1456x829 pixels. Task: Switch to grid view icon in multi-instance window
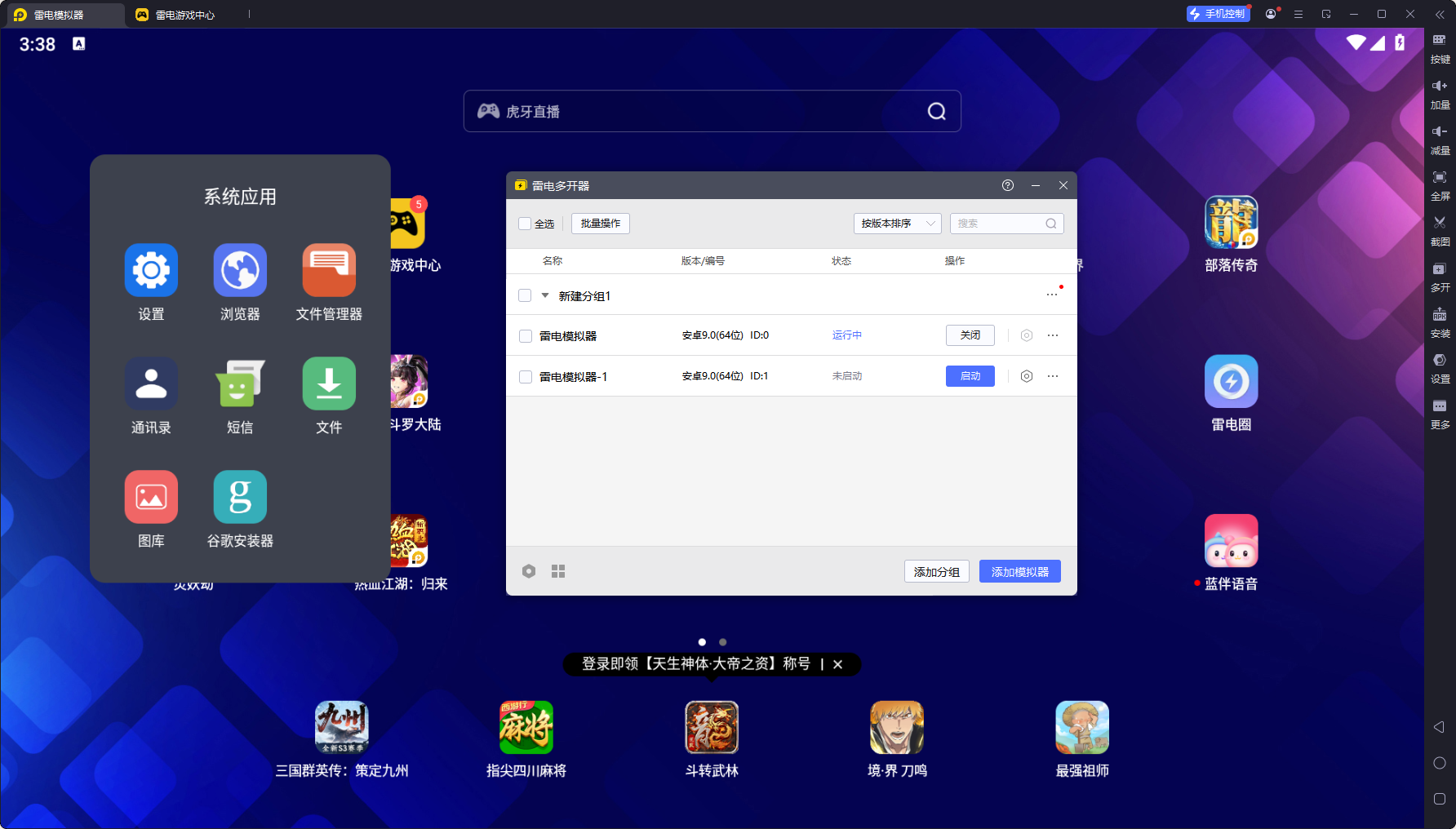(558, 571)
